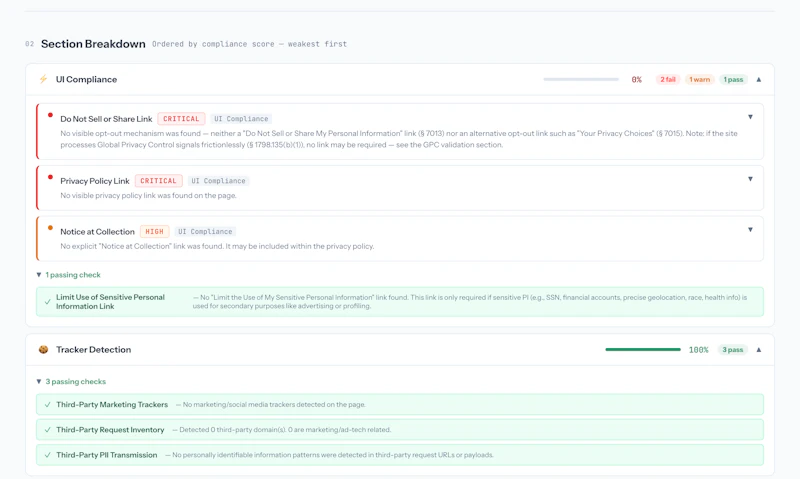Click 'Ordered by compliance score' subtitle

click(x=249, y=44)
